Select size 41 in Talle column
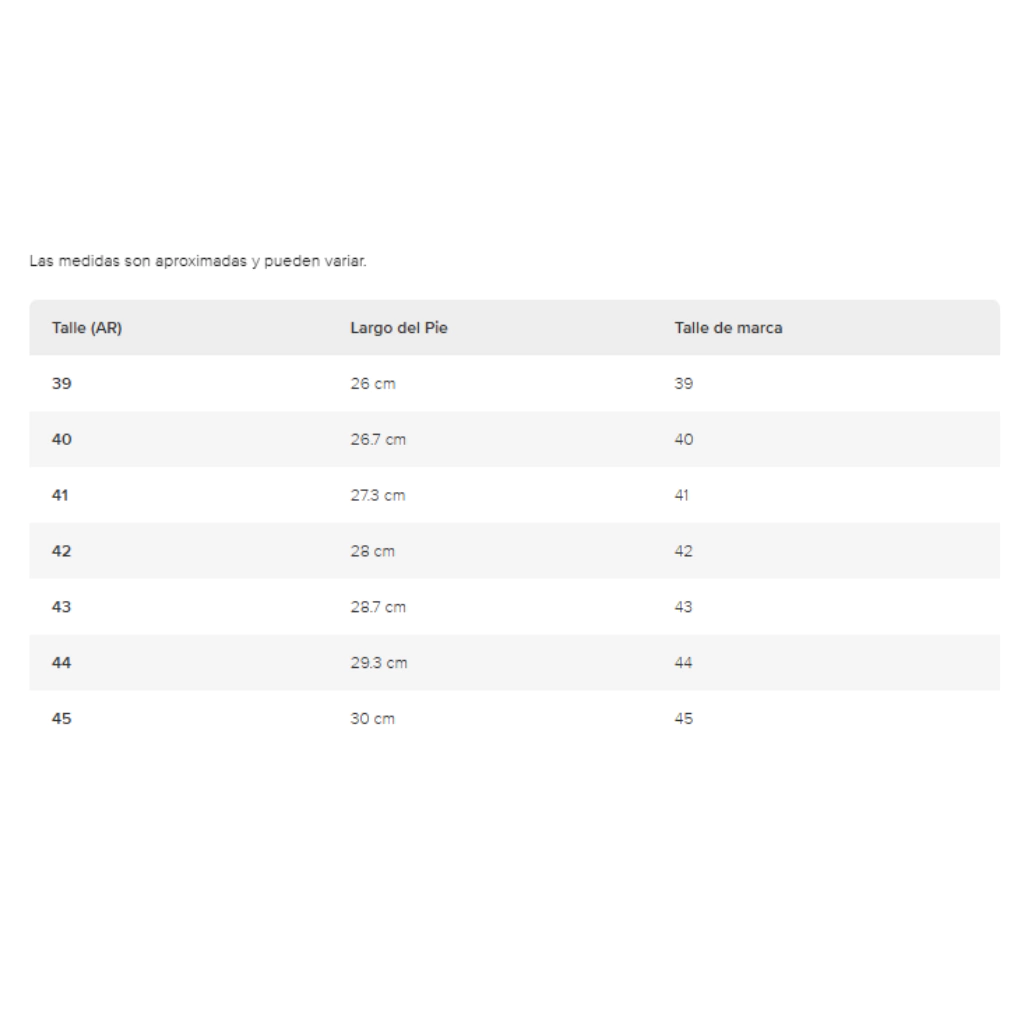1024x1024 pixels. [59, 495]
